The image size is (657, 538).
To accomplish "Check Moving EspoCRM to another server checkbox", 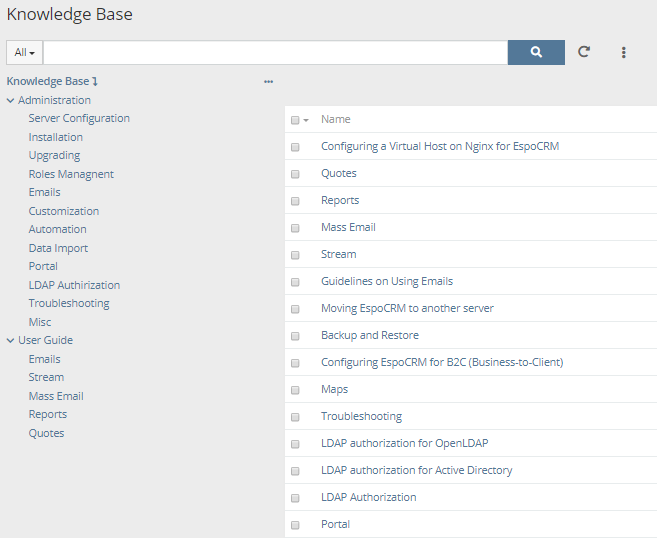I will click(x=295, y=309).
